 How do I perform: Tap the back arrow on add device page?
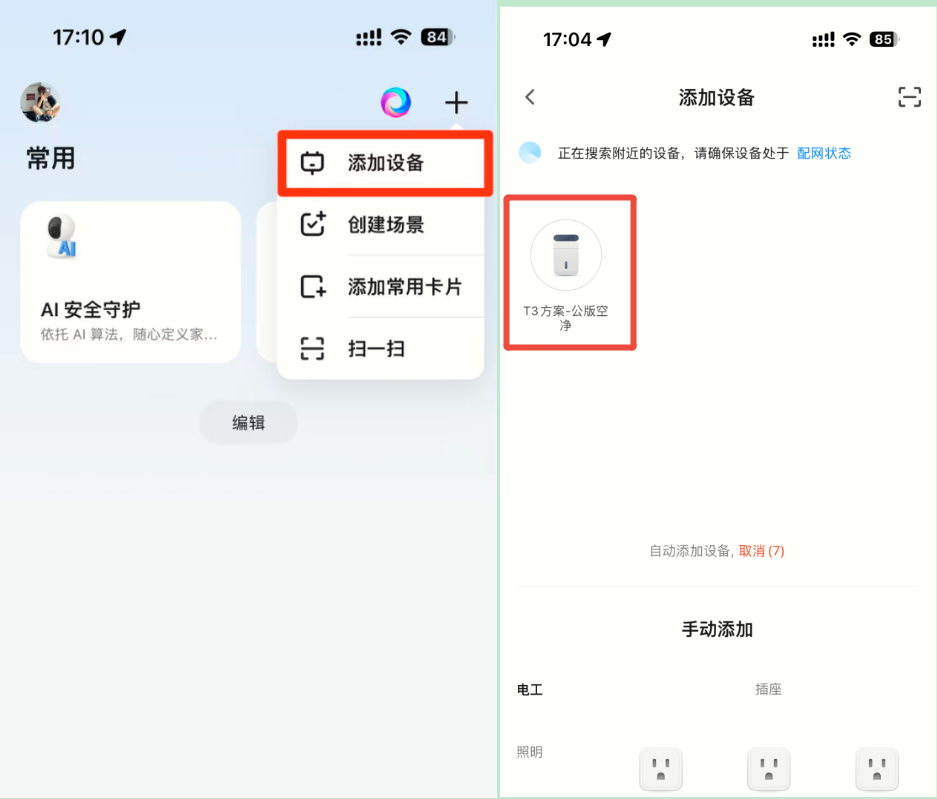tap(529, 97)
